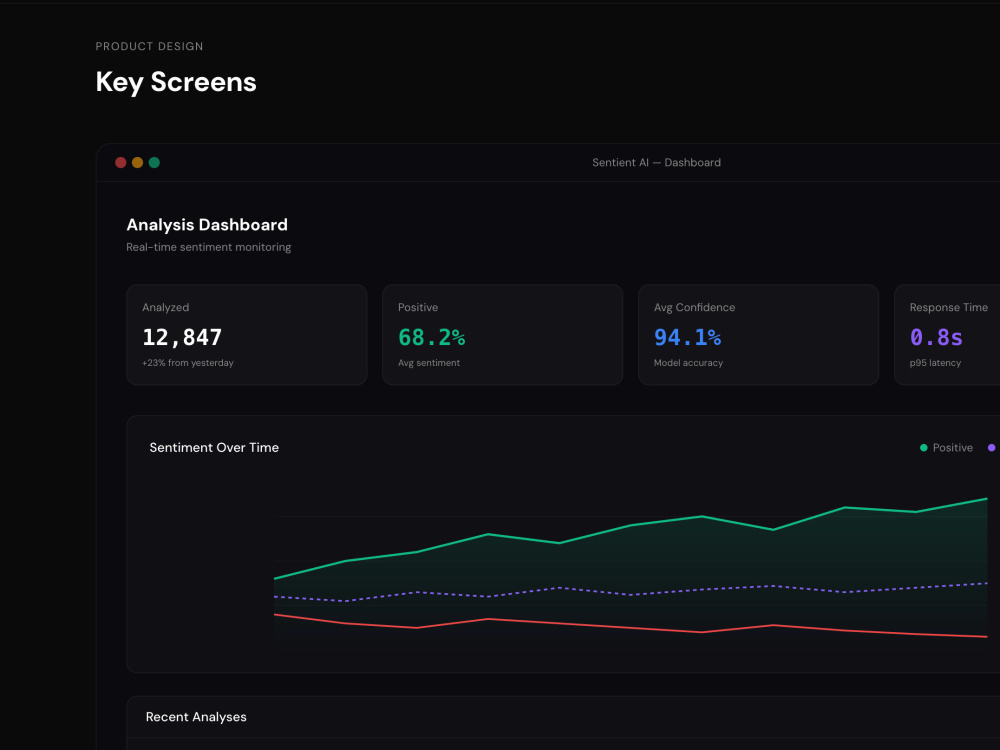The image size is (1000, 750).
Task: Click the 68.2% positive value
Action: point(432,337)
